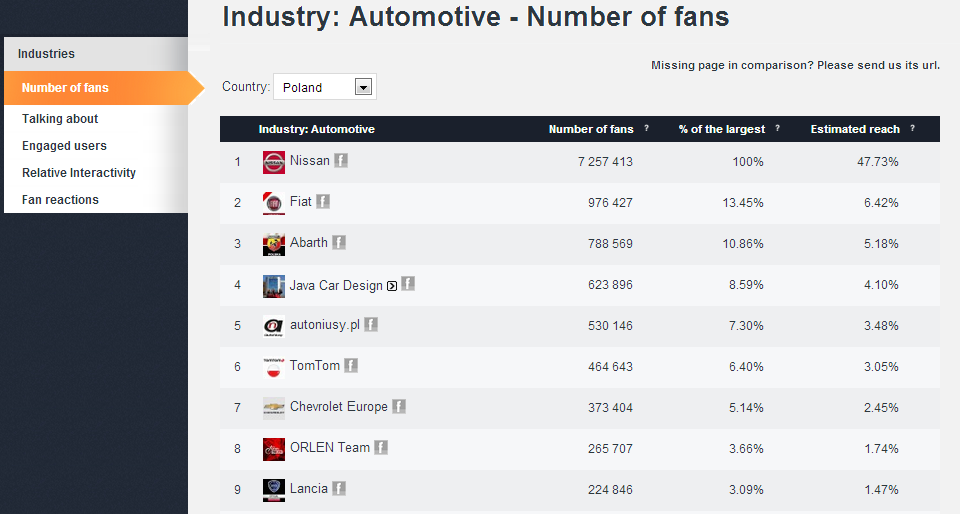The width and height of the screenshot is (960, 514).
Task: Open Fiat's Facebook page icon
Action: tap(323, 202)
